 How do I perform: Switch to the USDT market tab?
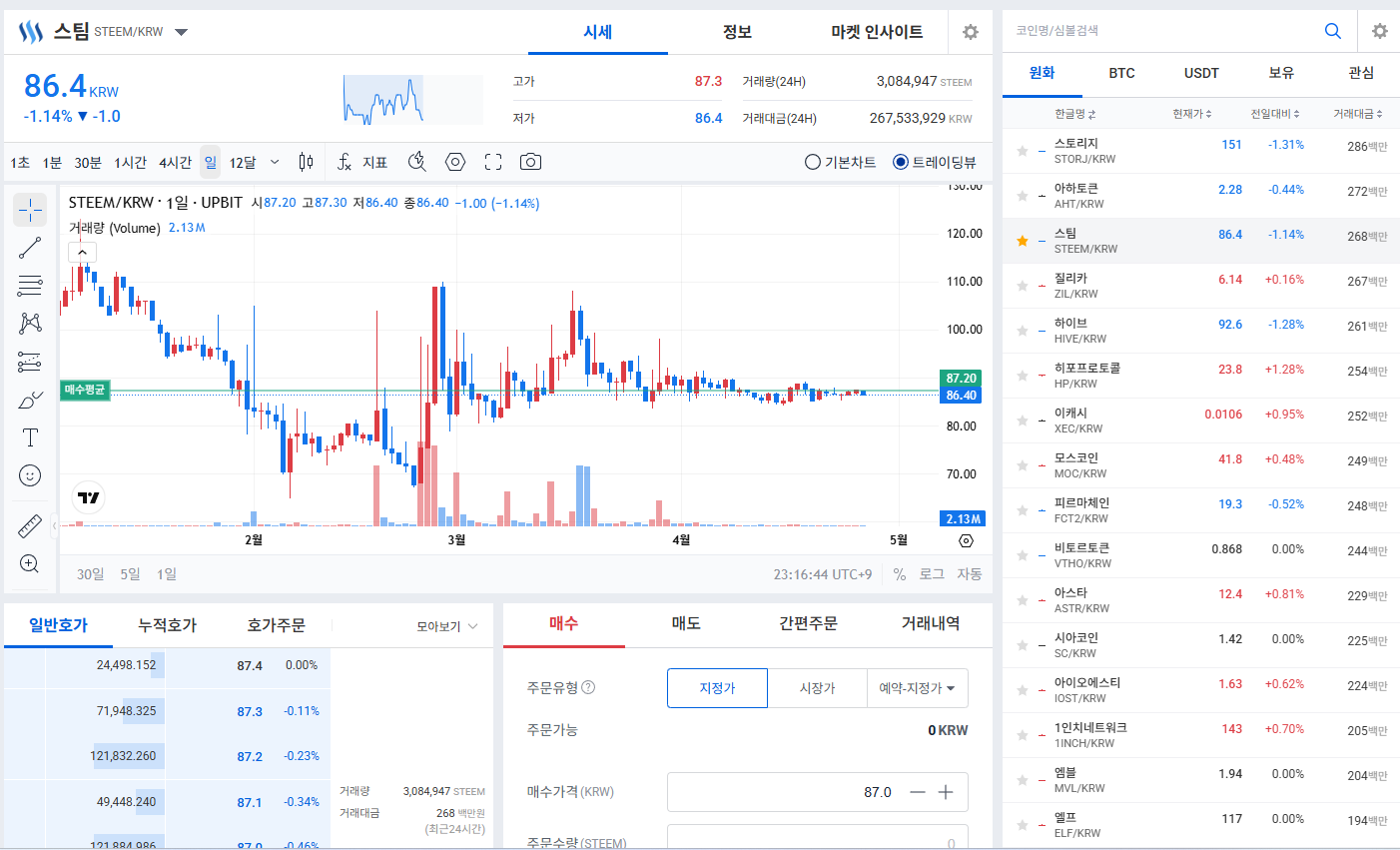coord(1201,73)
